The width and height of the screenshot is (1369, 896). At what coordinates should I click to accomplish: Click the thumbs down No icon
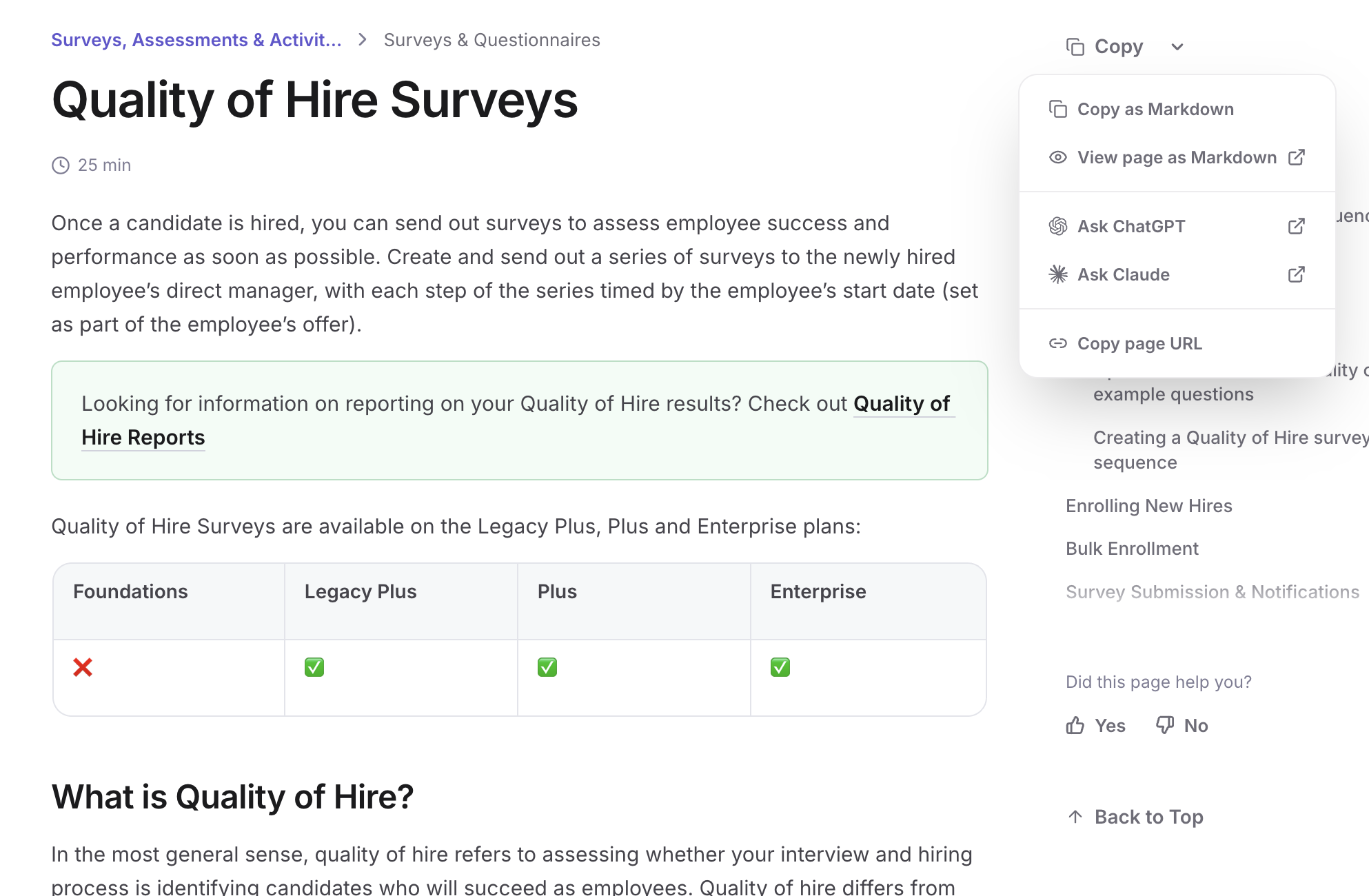(x=1165, y=725)
